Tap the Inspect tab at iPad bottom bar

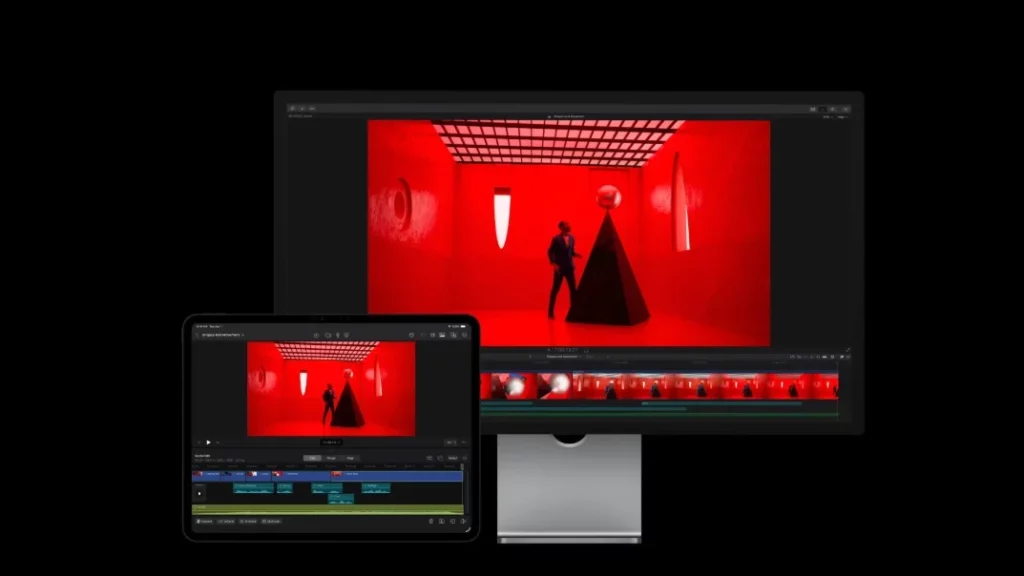pos(204,521)
